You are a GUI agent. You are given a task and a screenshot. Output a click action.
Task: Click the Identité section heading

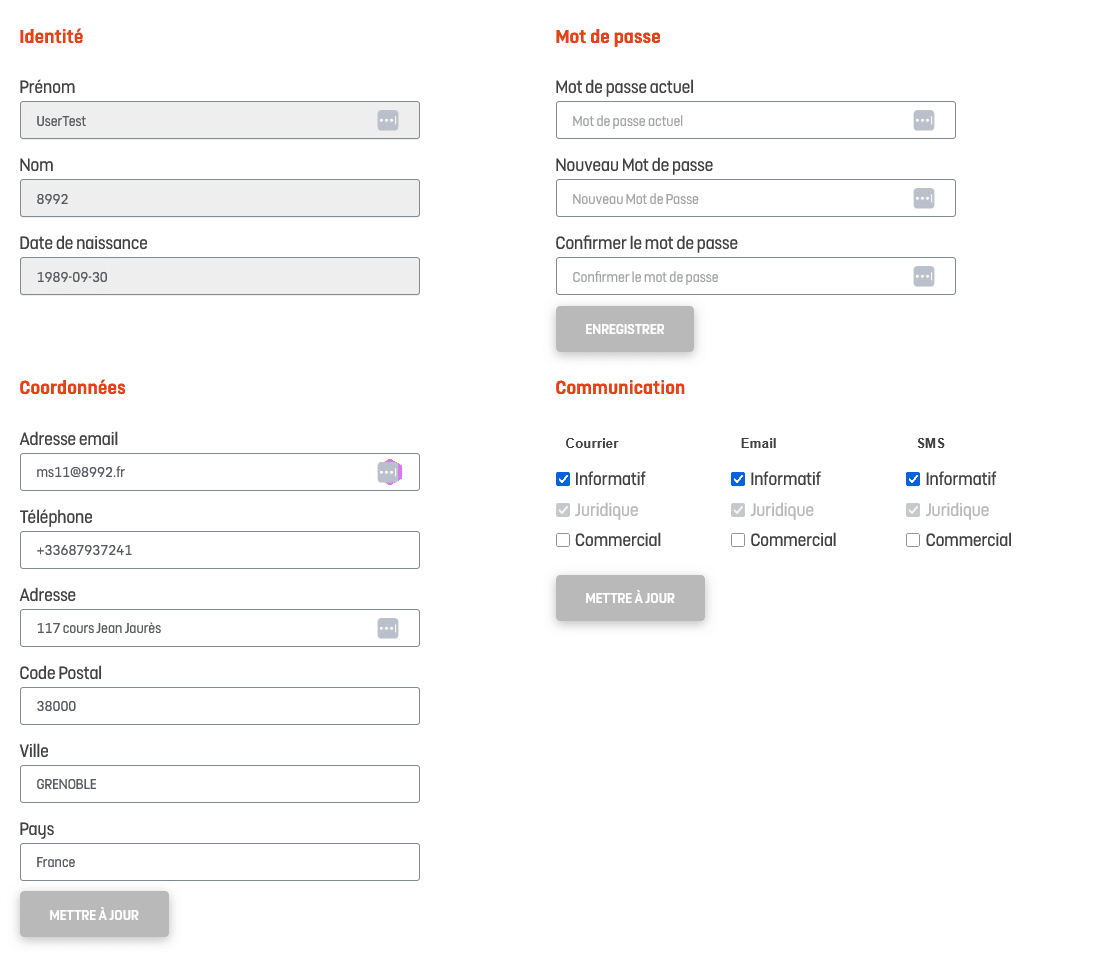(x=51, y=37)
